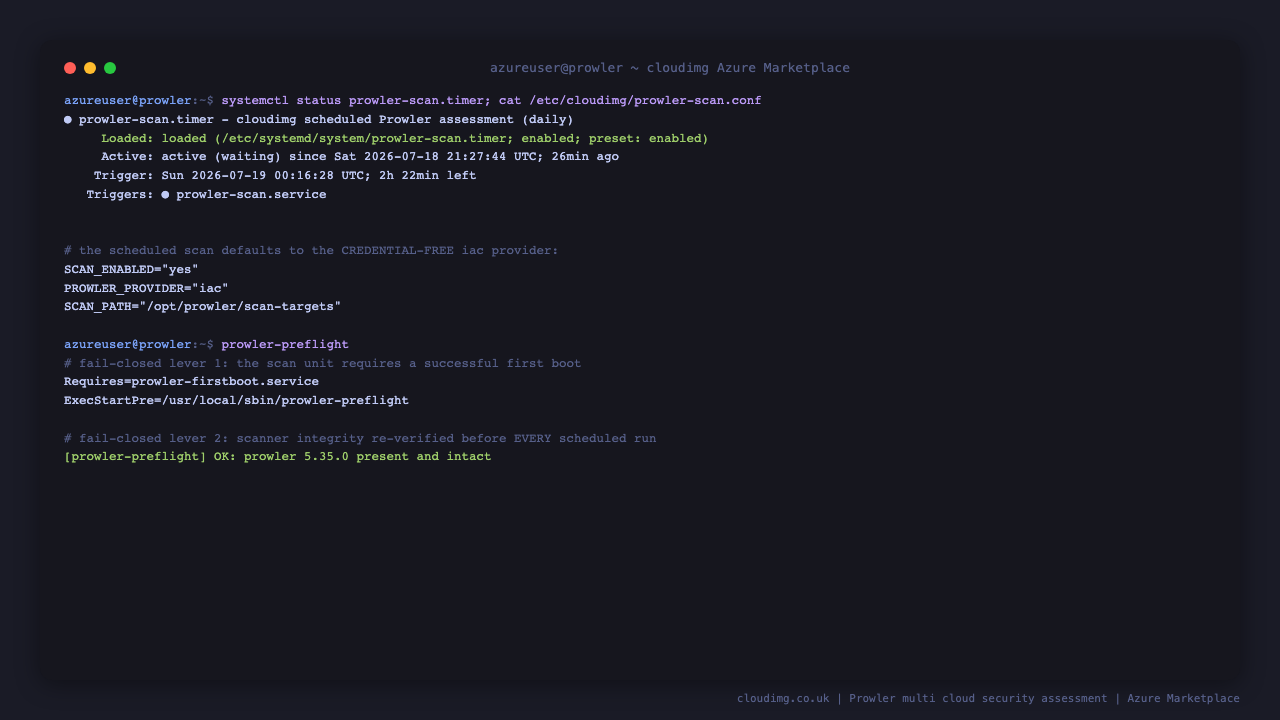Click the PROWLER_PROVIDER="iac" config line

146,289
